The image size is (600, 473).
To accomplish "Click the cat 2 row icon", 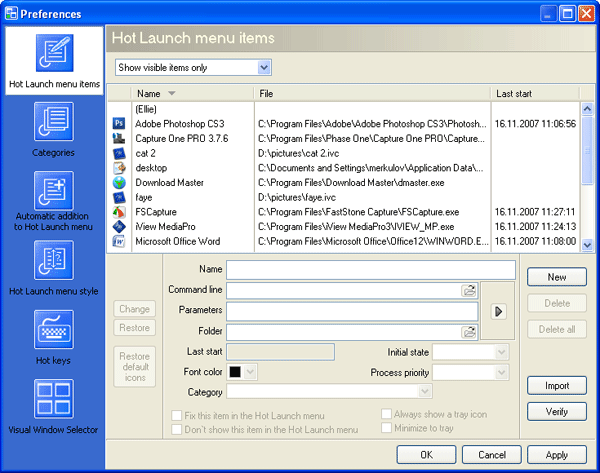I will click(119, 153).
